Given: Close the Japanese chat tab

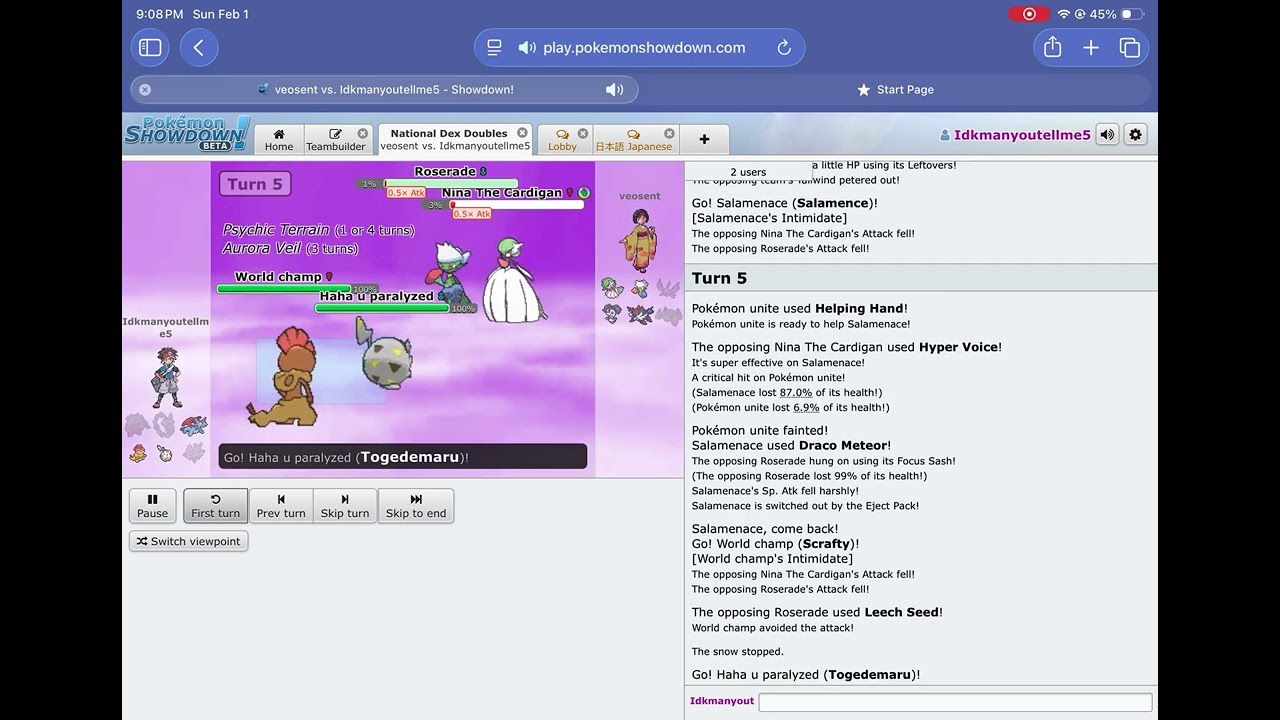Looking at the screenshot, I should coord(669,133).
